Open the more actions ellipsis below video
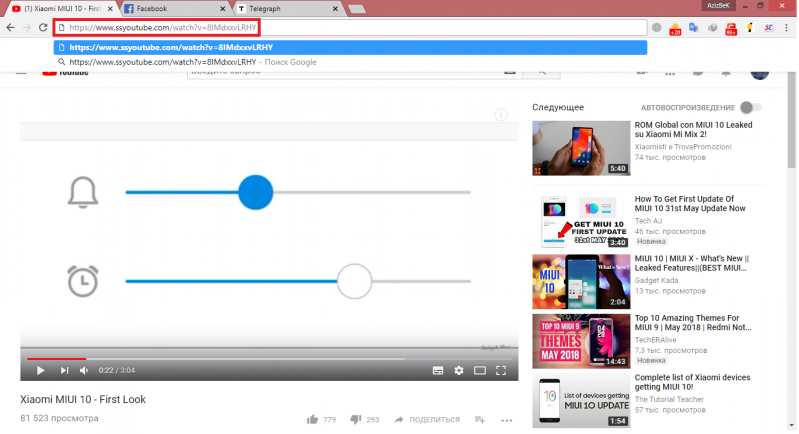This screenshot has width=799, height=434. coord(507,420)
